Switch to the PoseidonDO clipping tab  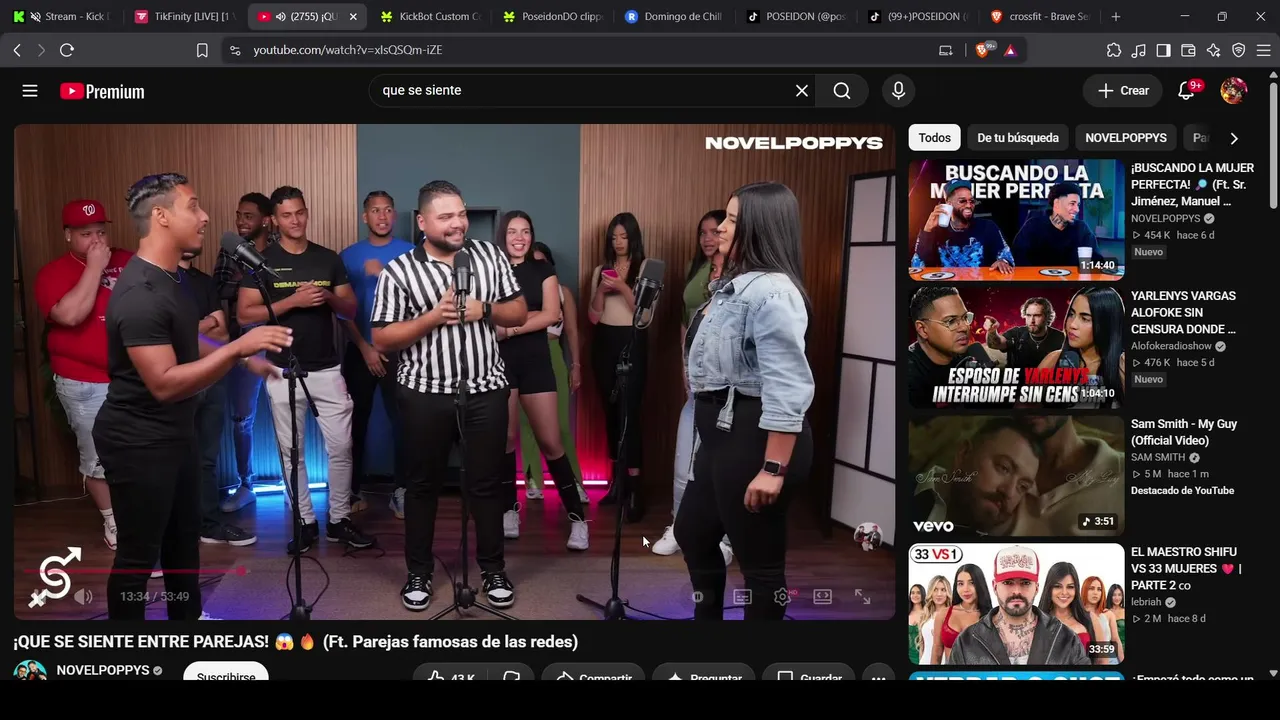point(551,17)
